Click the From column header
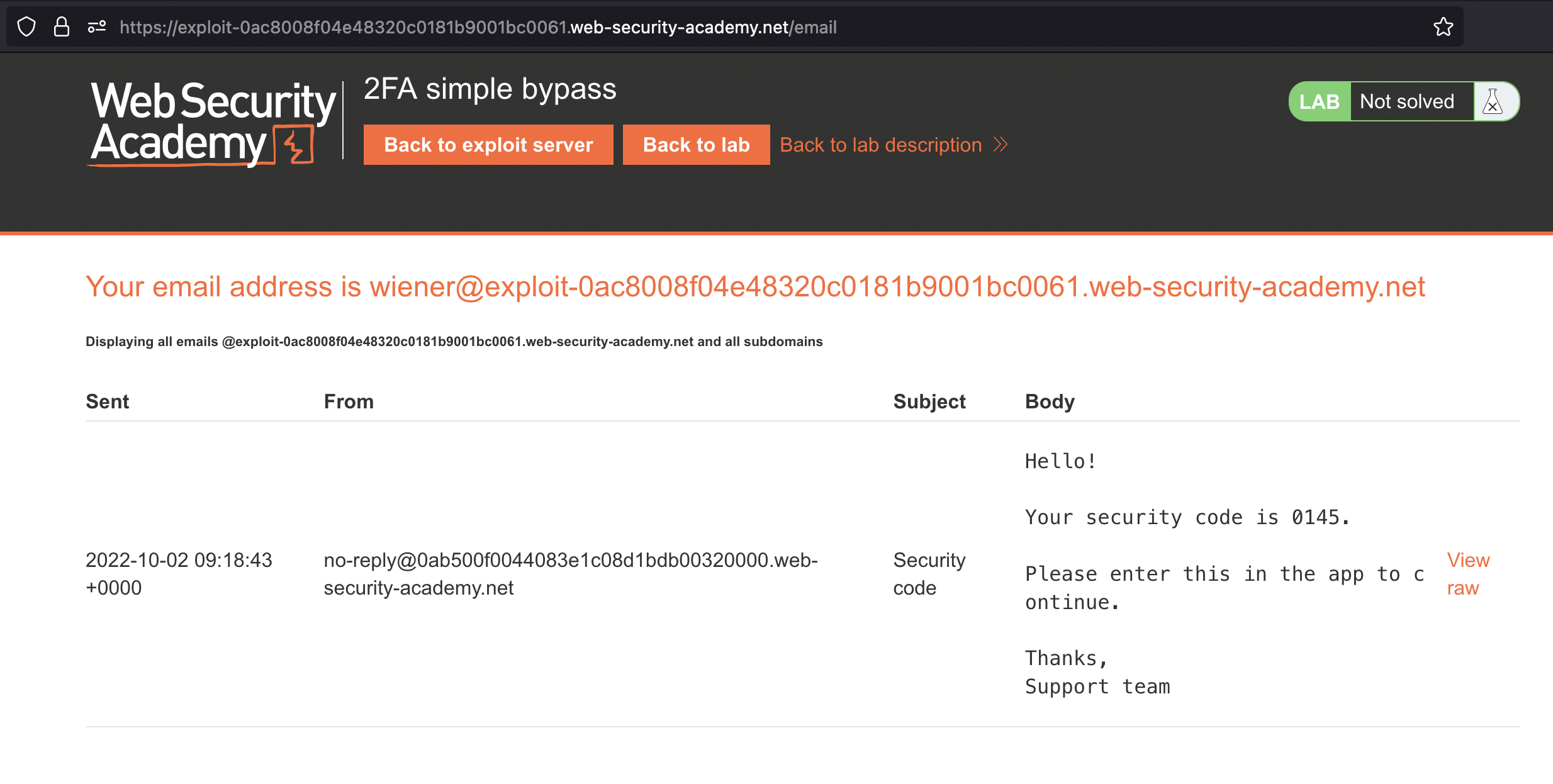 click(349, 401)
